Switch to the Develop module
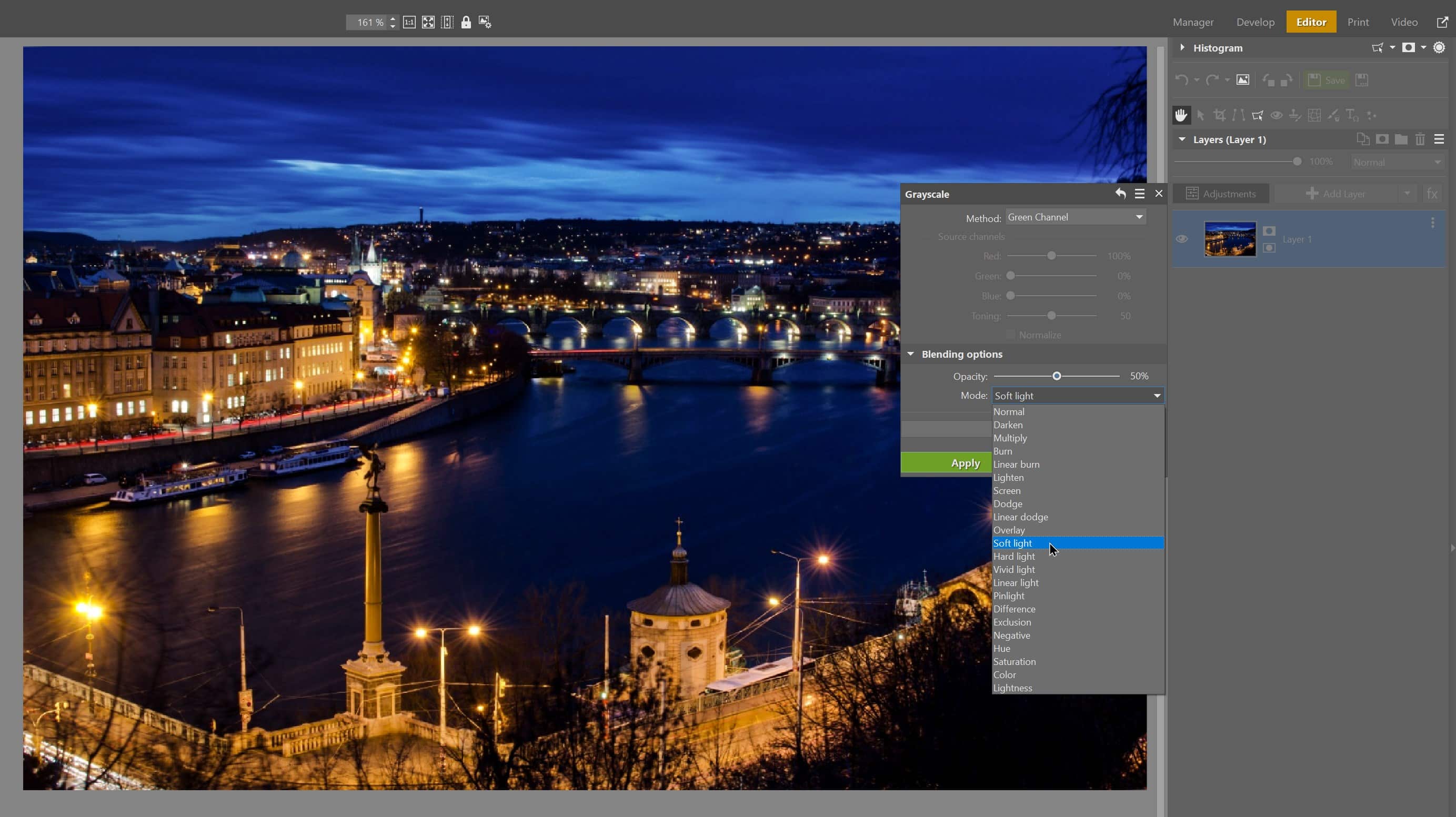The image size is (1456, 817). [x=1256, y=22]
